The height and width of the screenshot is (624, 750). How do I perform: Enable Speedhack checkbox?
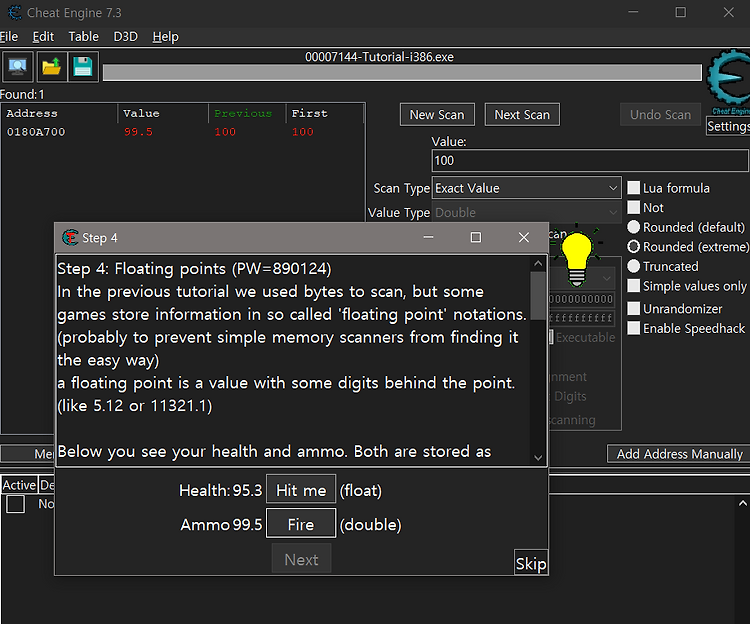(633, 328)
